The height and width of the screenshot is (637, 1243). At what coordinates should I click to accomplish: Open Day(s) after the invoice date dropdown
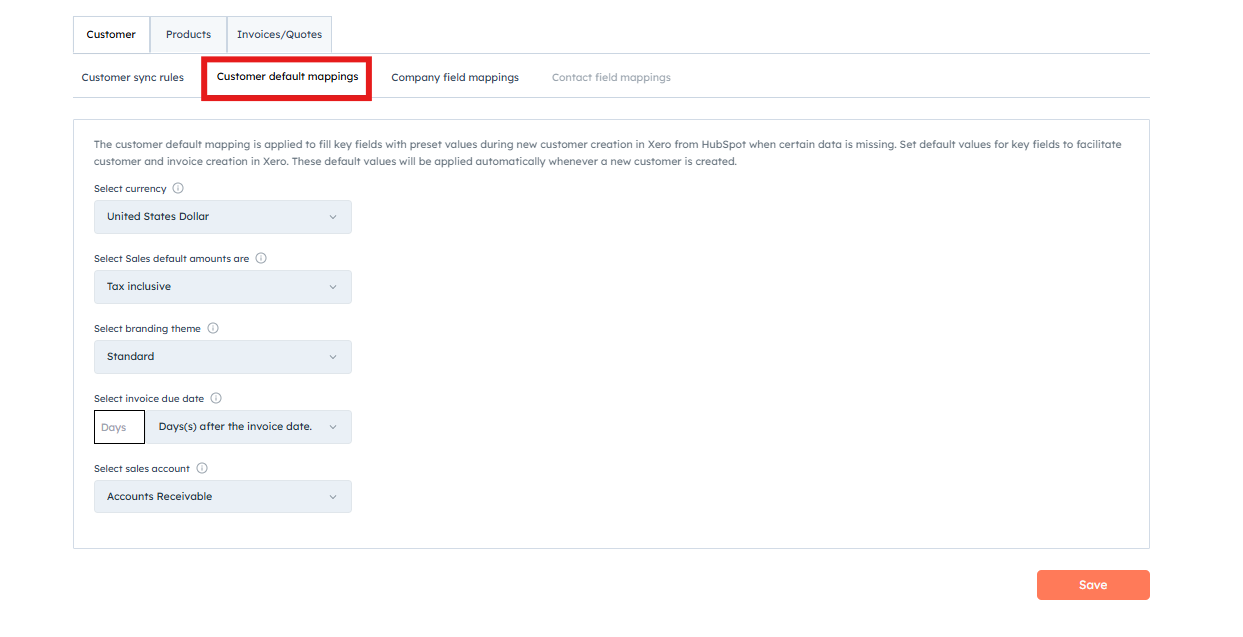coord(249,427)
